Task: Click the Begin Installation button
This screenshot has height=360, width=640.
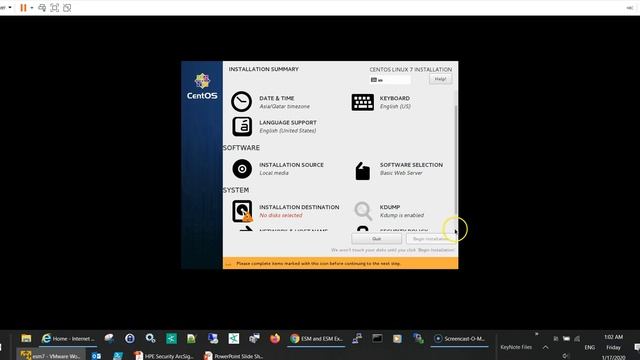Action: [431, 238]
